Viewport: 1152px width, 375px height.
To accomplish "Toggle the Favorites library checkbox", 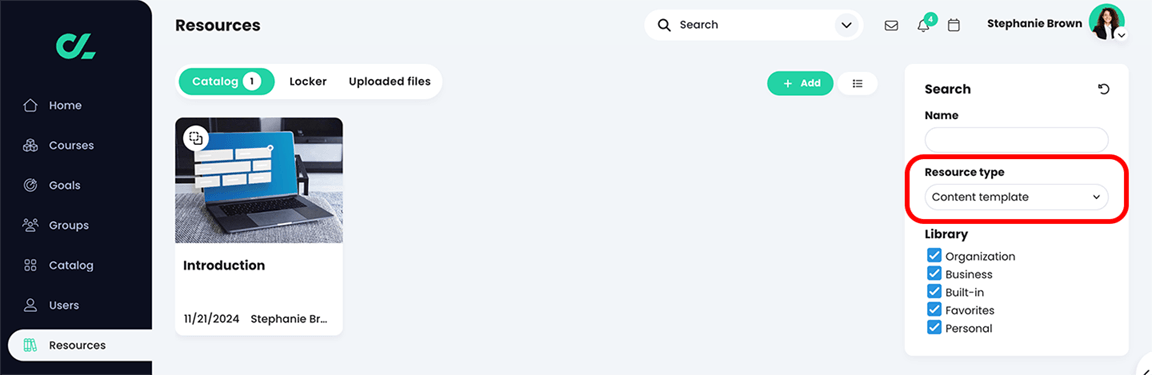I will coord(934,310).
